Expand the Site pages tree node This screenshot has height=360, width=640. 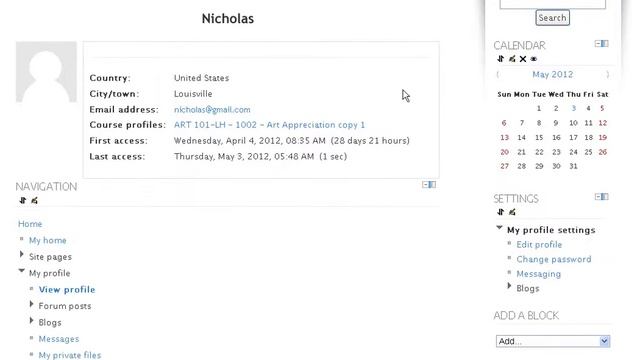[x=22, y=255]
